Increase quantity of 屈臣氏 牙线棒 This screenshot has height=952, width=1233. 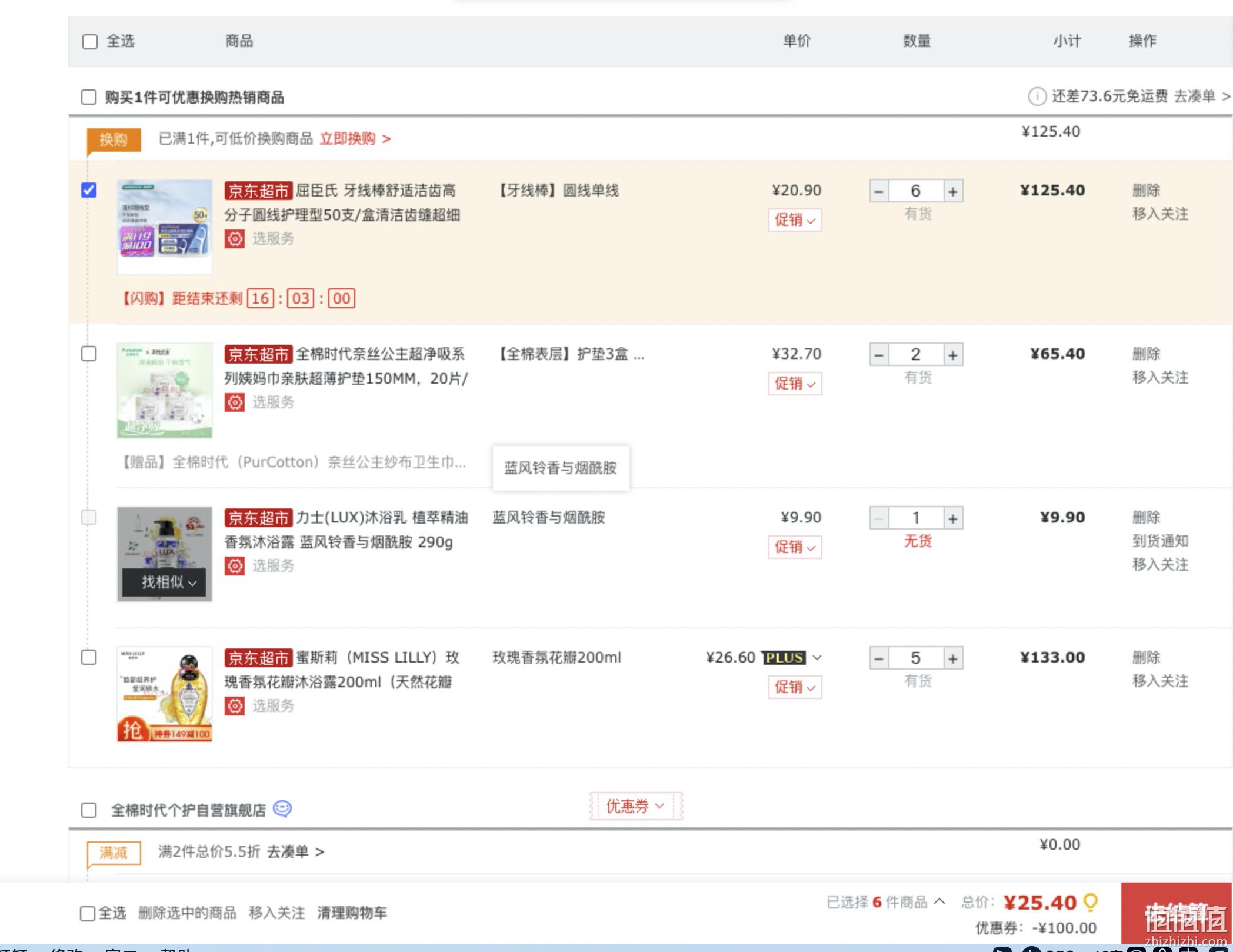point(953,191)
